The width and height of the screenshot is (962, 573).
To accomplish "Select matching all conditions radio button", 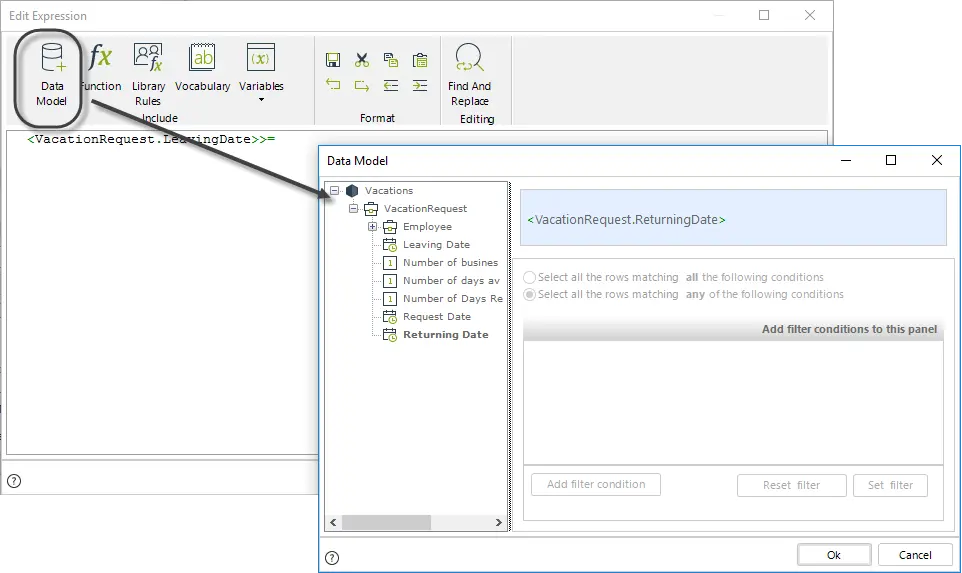I will [x=529, y=277].
